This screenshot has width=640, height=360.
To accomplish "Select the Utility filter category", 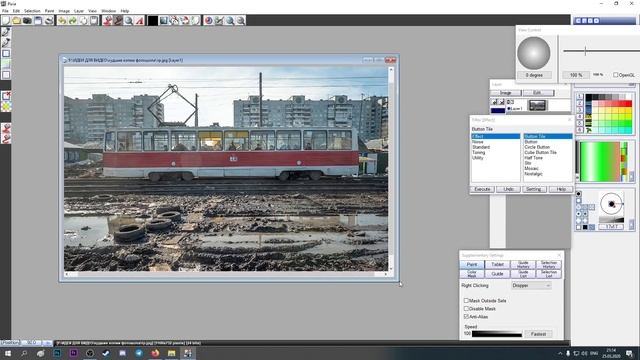I will 478,158.
